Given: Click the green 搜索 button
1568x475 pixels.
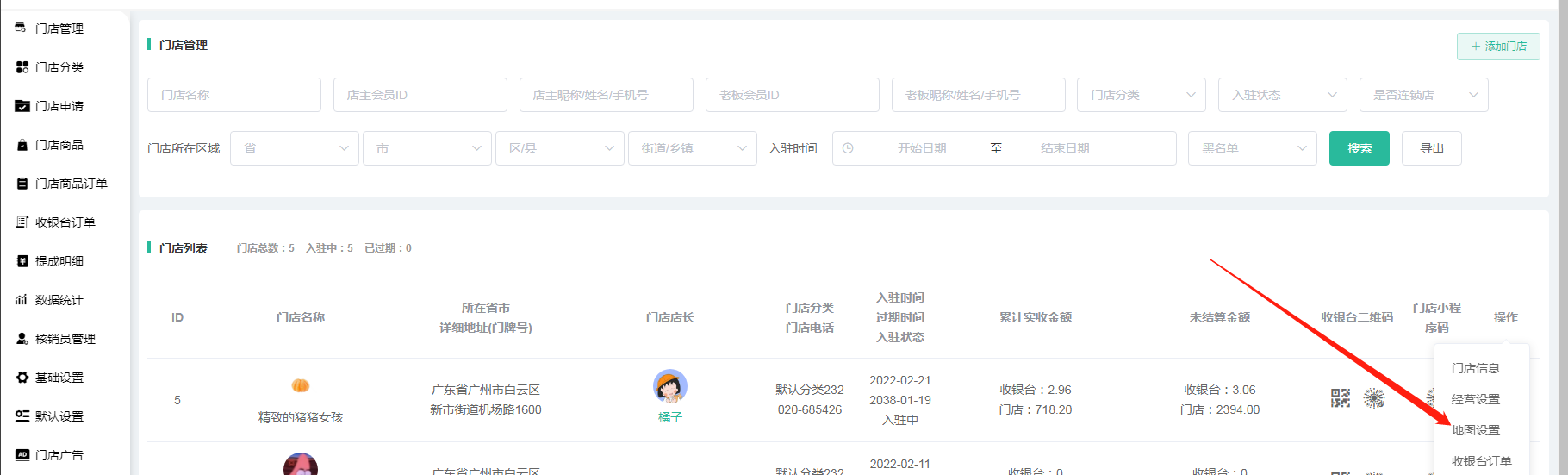Looking at the screenshot, I should tap(1359, 148).
